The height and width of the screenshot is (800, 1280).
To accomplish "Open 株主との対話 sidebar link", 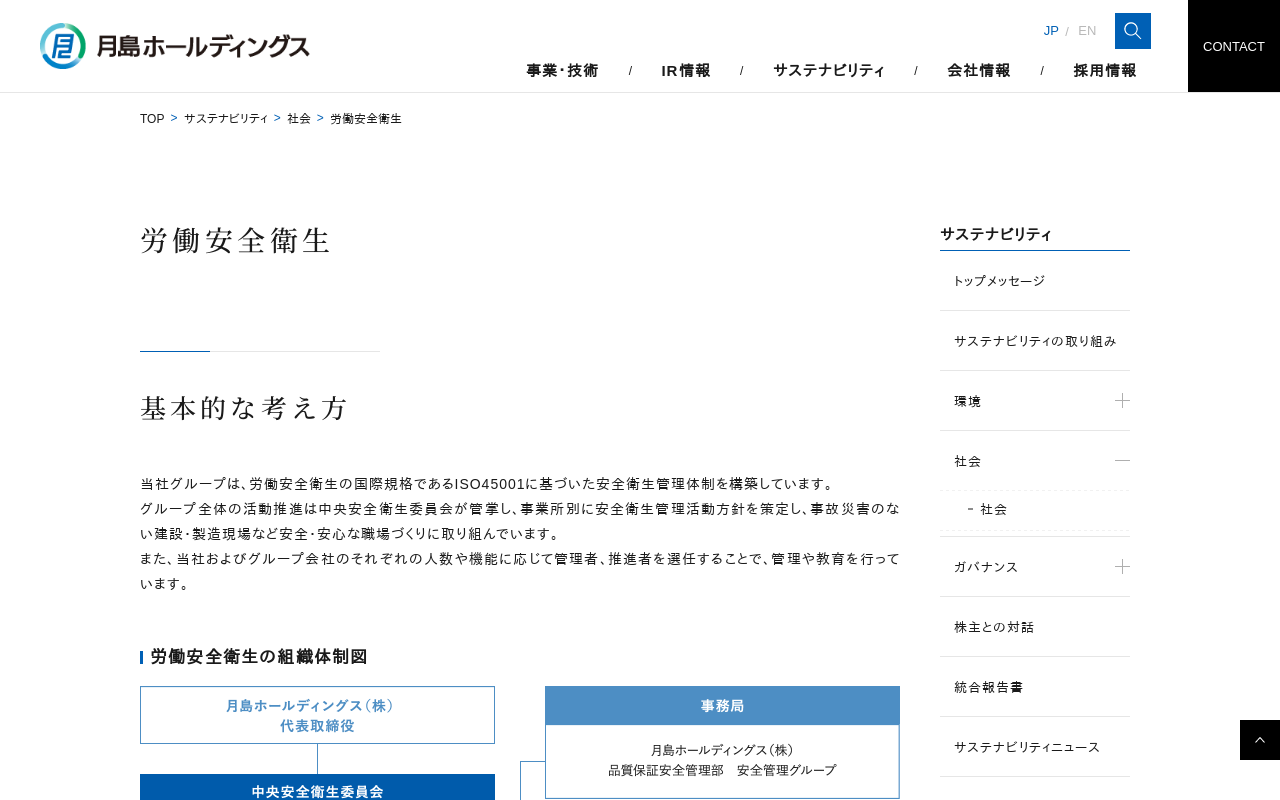I will pos(994,627).
